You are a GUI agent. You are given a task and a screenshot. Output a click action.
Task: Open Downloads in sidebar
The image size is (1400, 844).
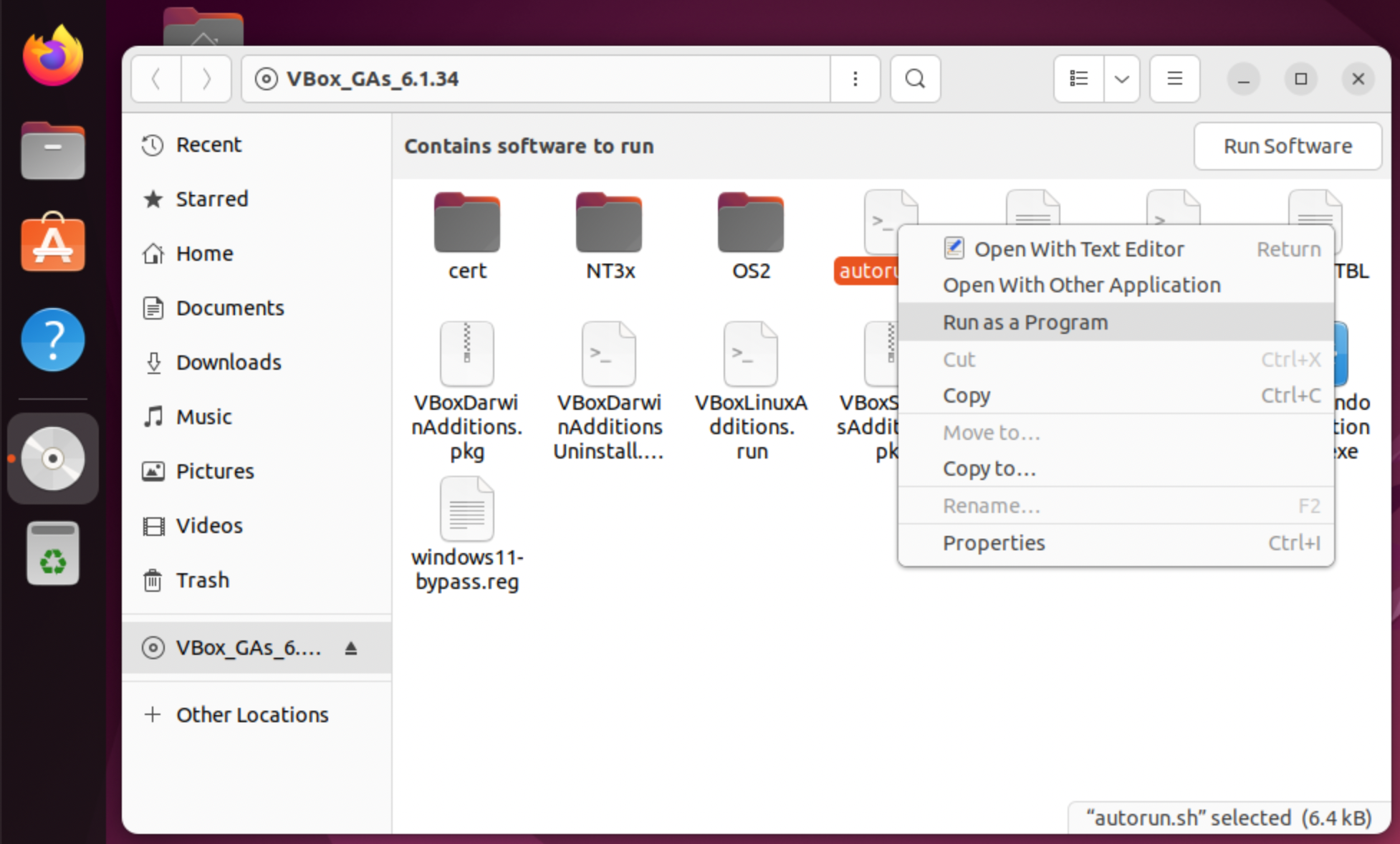pyautogui.click(x=256, y=363)
